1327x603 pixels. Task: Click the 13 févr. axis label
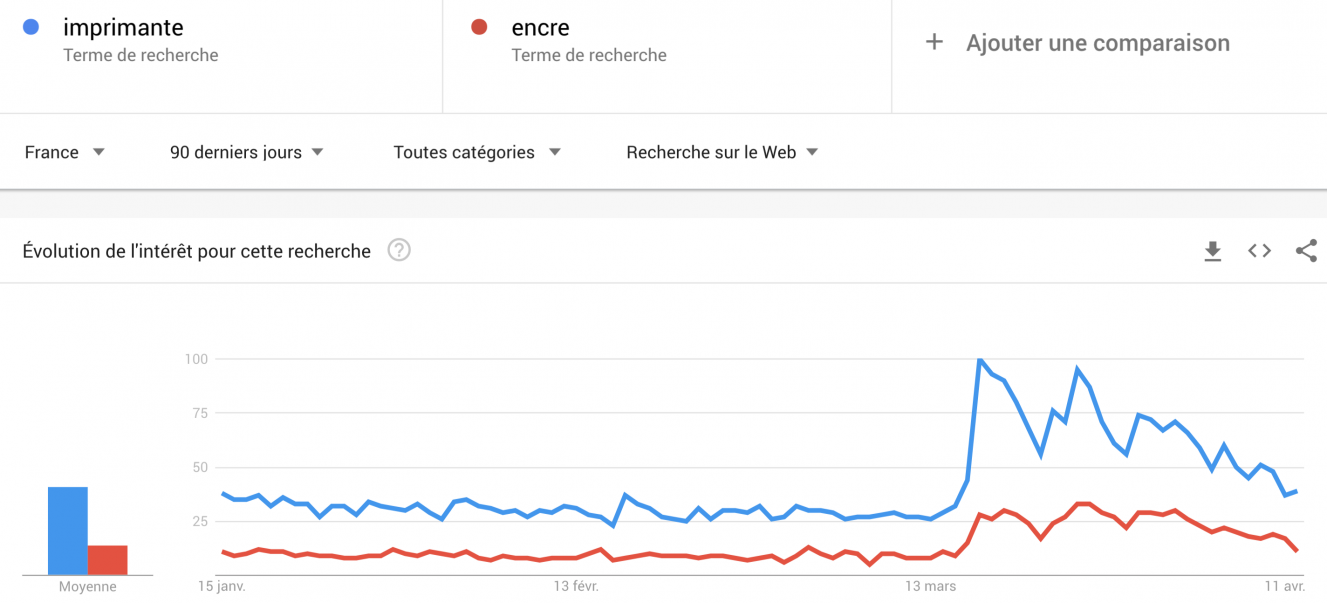[575, 586]
